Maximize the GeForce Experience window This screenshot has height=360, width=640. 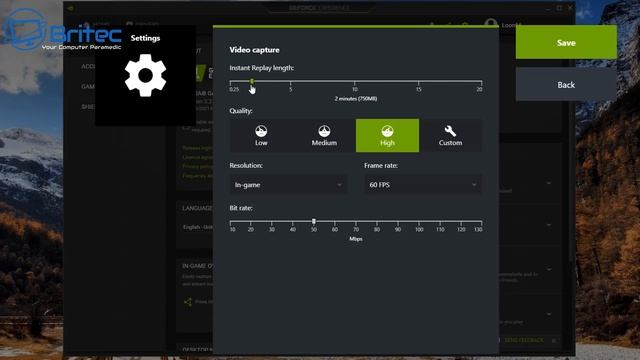tap(559, 8)
